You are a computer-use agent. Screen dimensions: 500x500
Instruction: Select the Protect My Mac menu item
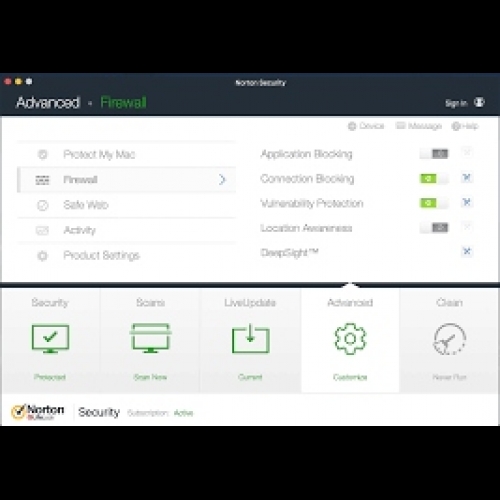127,154
